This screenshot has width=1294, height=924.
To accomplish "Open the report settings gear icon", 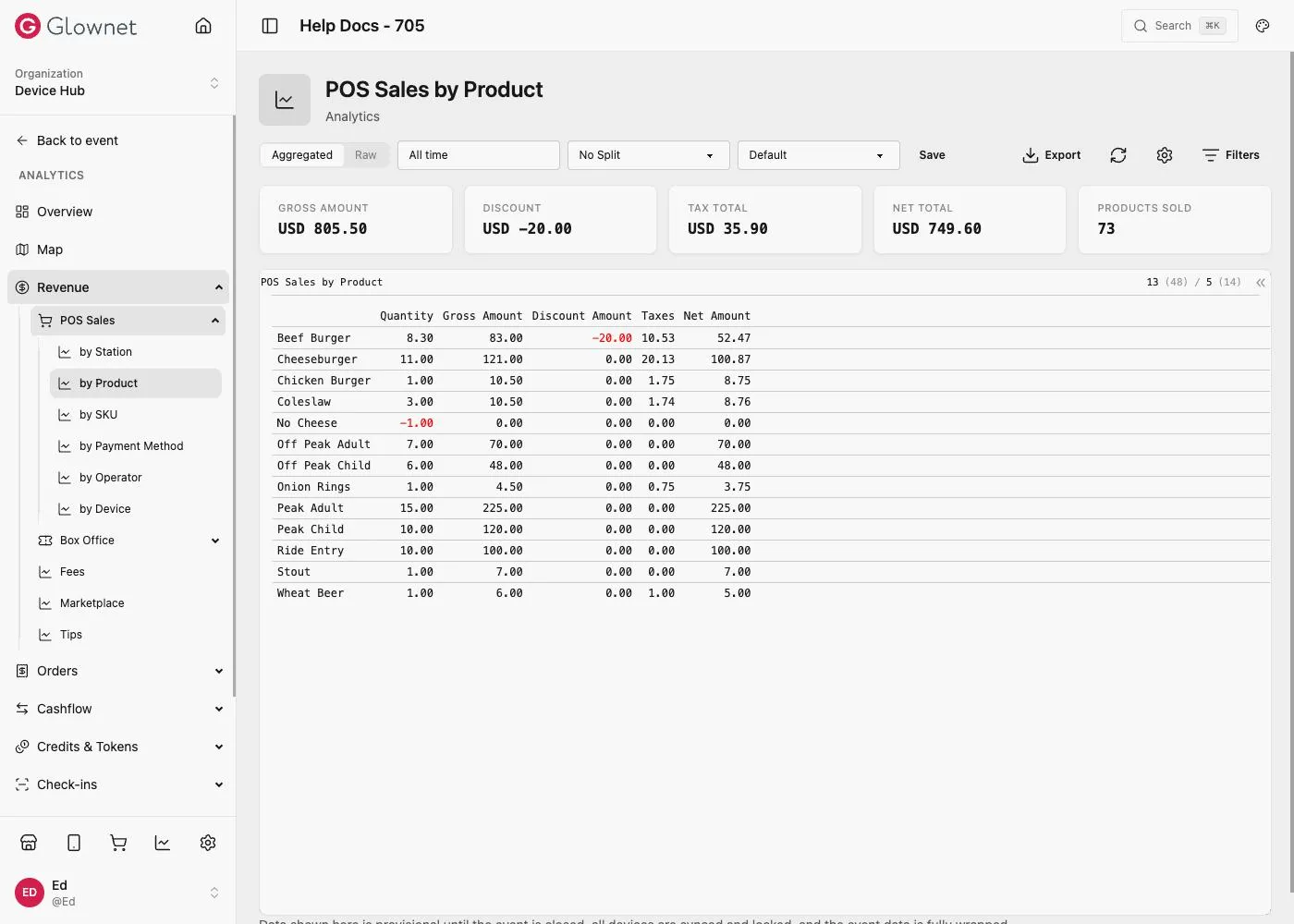I will [1165, 155].
